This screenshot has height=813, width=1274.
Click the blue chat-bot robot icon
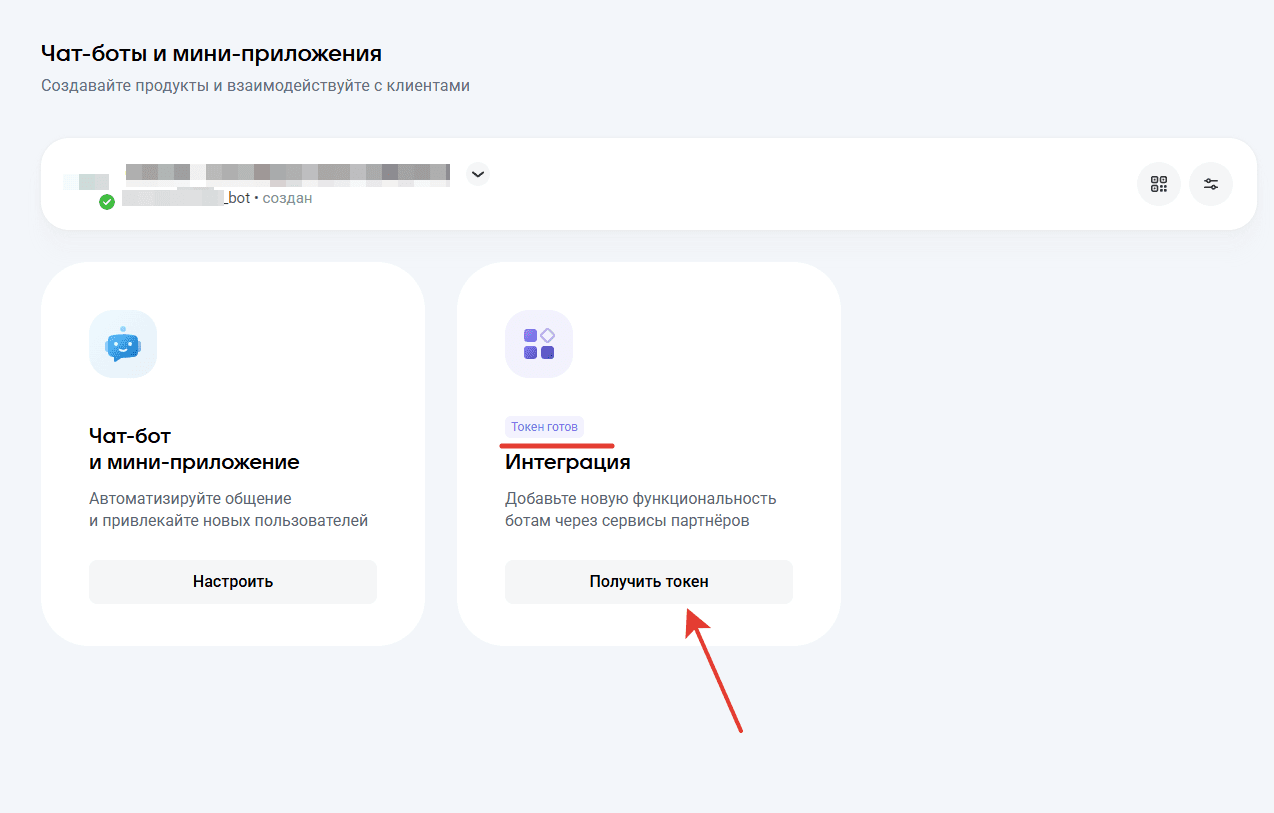coord(123,344)
